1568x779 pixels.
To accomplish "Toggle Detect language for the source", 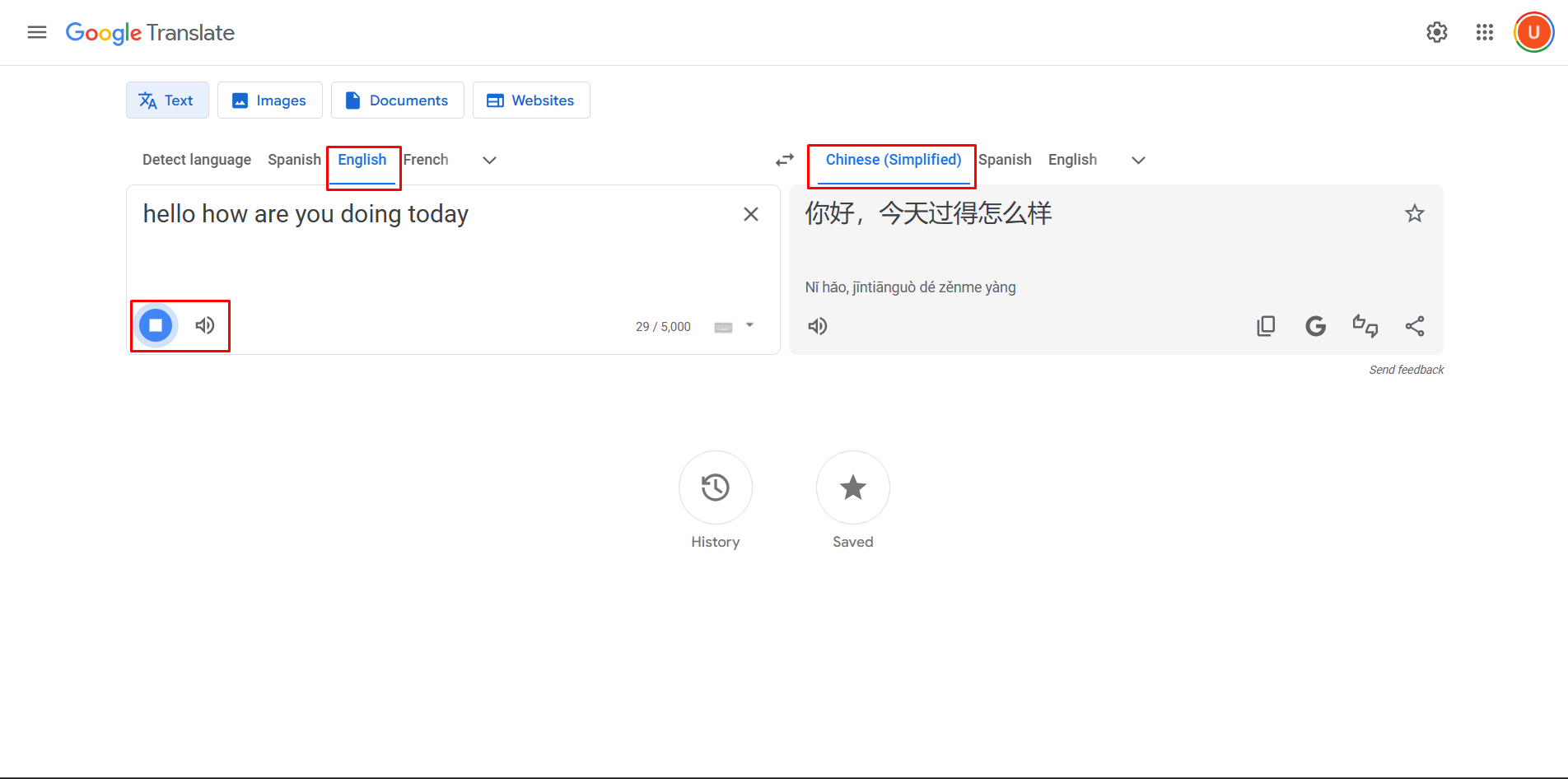I will tap(196, 159).
